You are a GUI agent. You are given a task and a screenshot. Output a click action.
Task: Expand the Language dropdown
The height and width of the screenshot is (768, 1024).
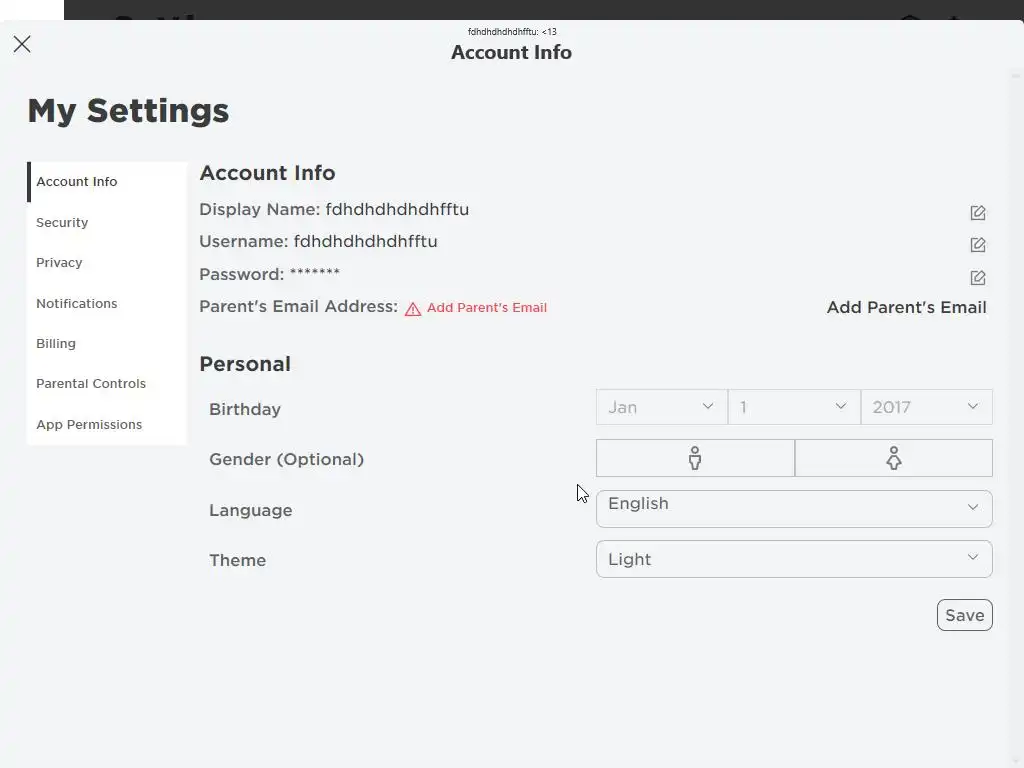tap(794, 508)
